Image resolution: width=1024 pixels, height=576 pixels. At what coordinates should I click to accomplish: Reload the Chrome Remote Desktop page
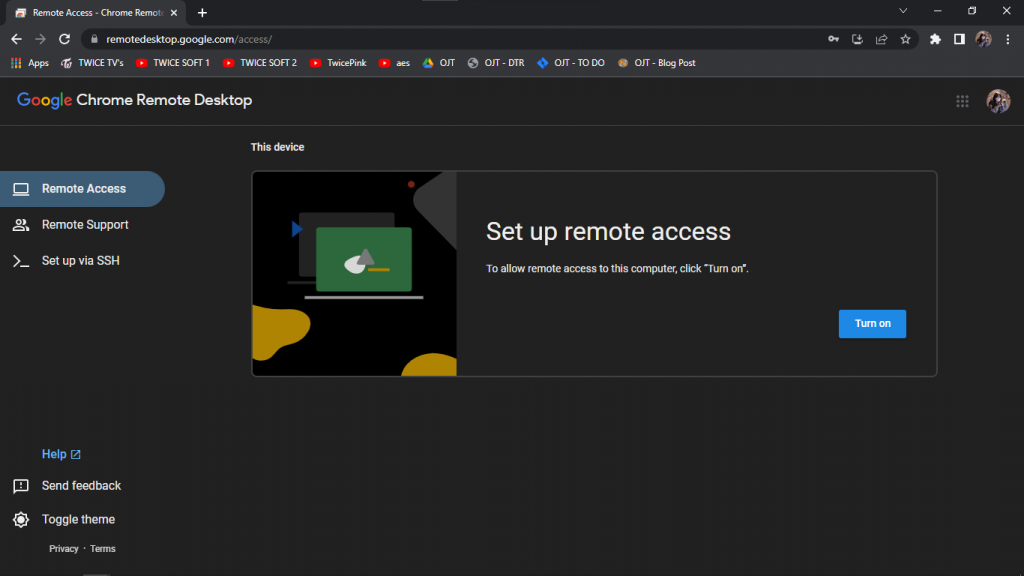64,39
